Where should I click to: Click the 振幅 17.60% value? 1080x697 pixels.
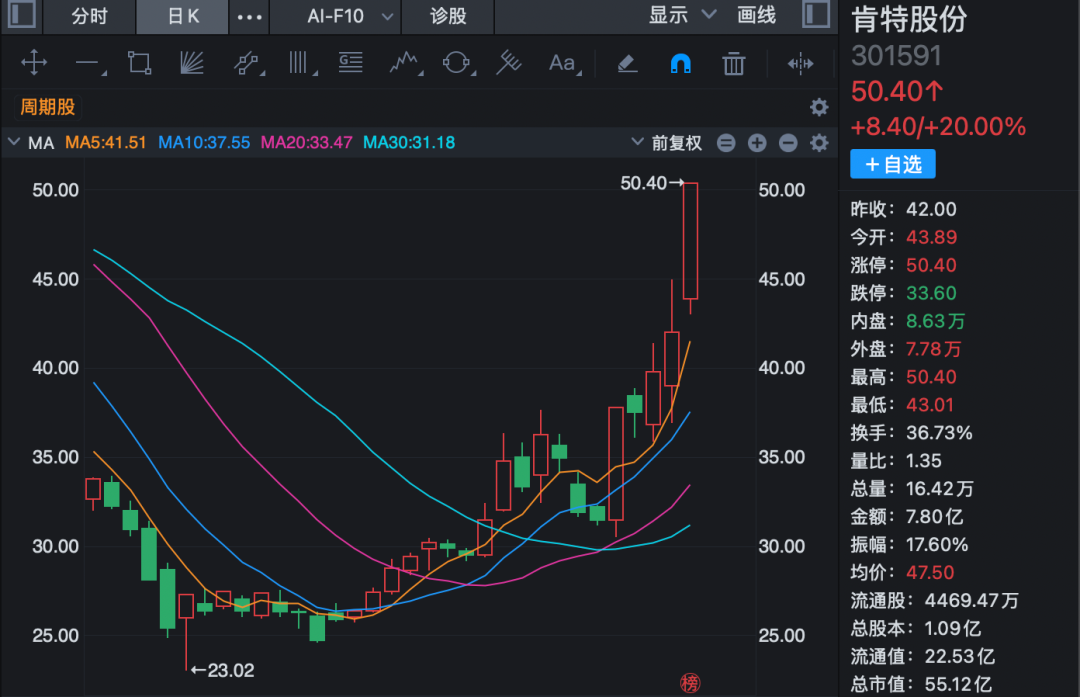(x=937, y=545)
